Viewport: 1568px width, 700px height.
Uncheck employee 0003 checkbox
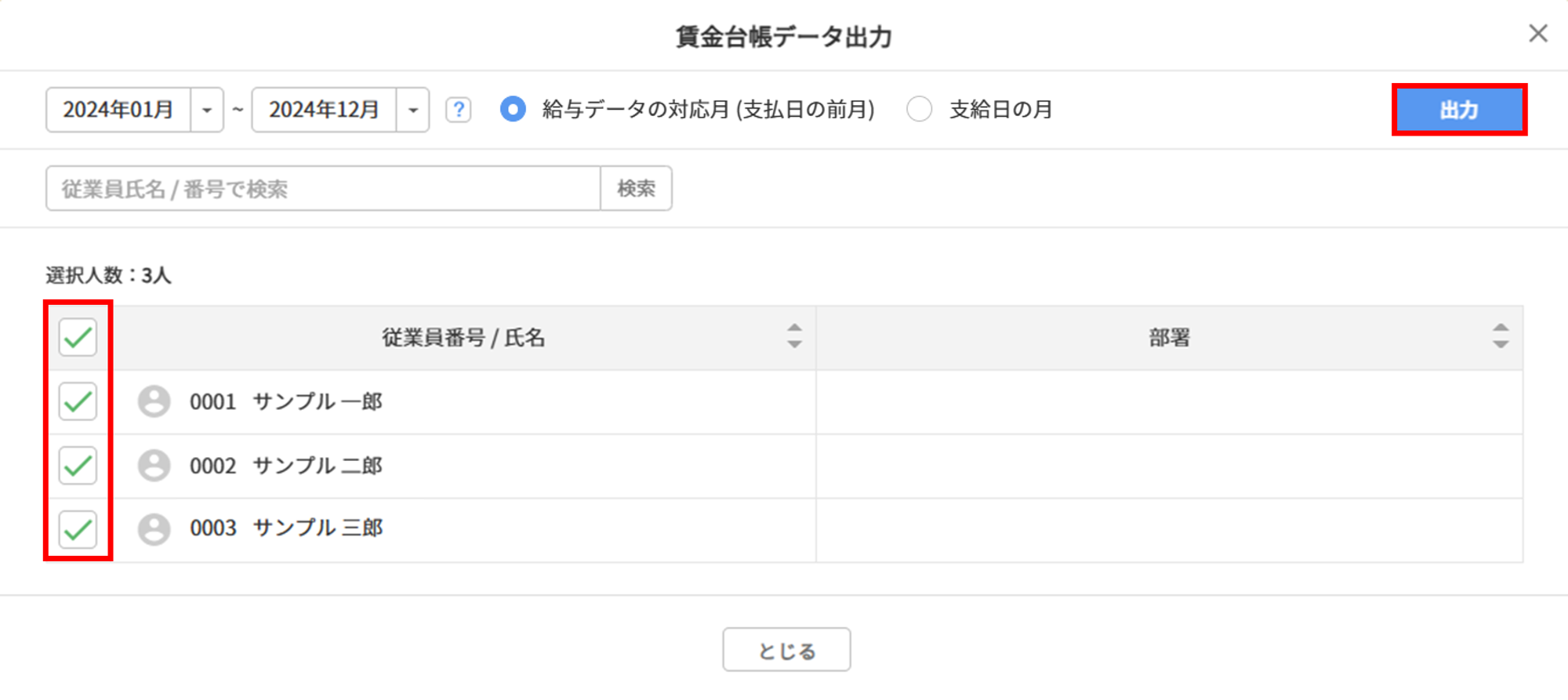(x=78, y=530)
